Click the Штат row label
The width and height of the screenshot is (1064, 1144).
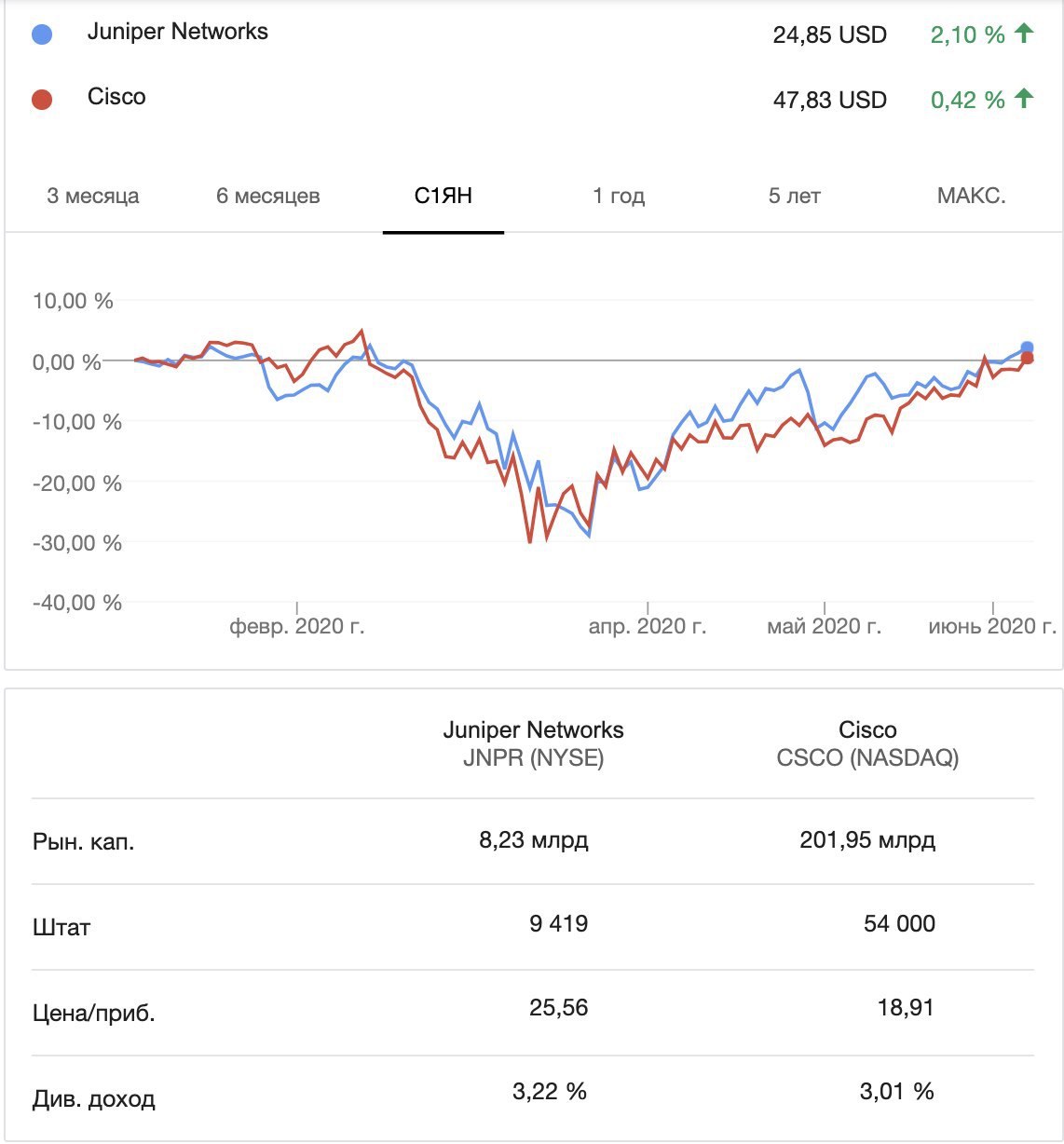point(61,927)
